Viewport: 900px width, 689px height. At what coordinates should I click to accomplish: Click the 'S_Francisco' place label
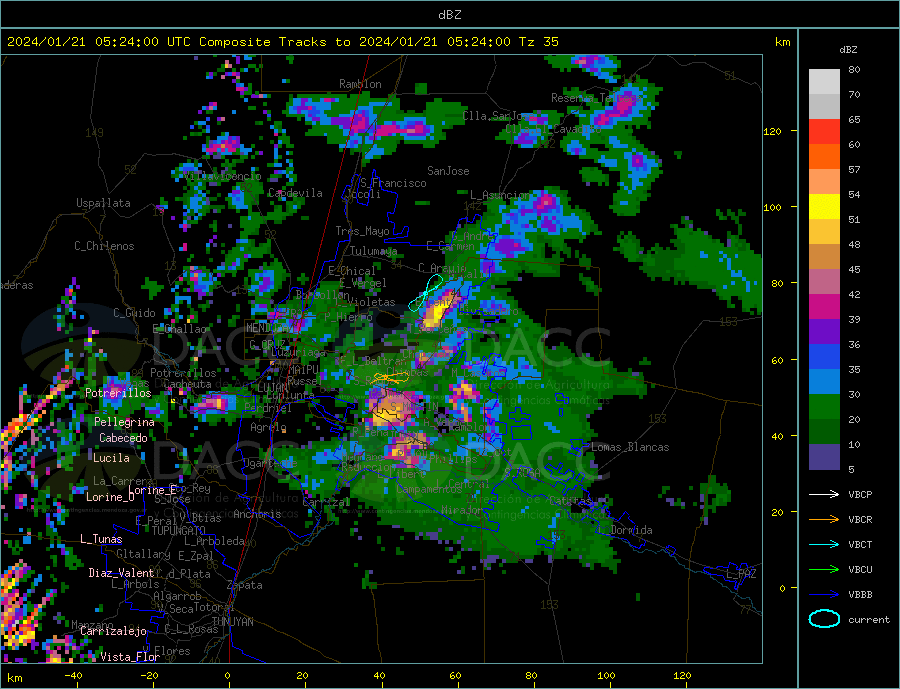coord(393,183)
